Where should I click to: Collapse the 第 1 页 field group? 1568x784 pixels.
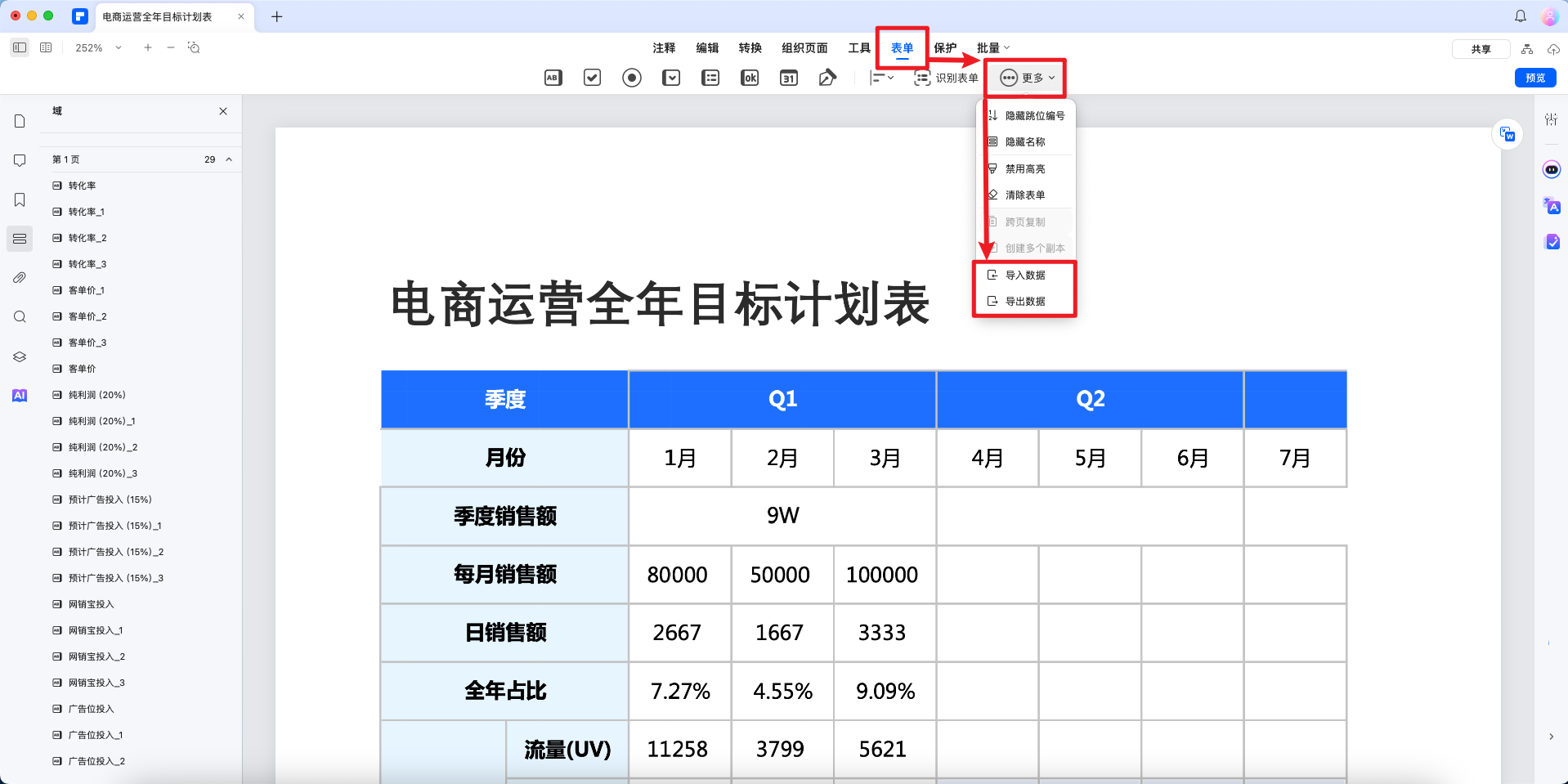coord(229,159)
